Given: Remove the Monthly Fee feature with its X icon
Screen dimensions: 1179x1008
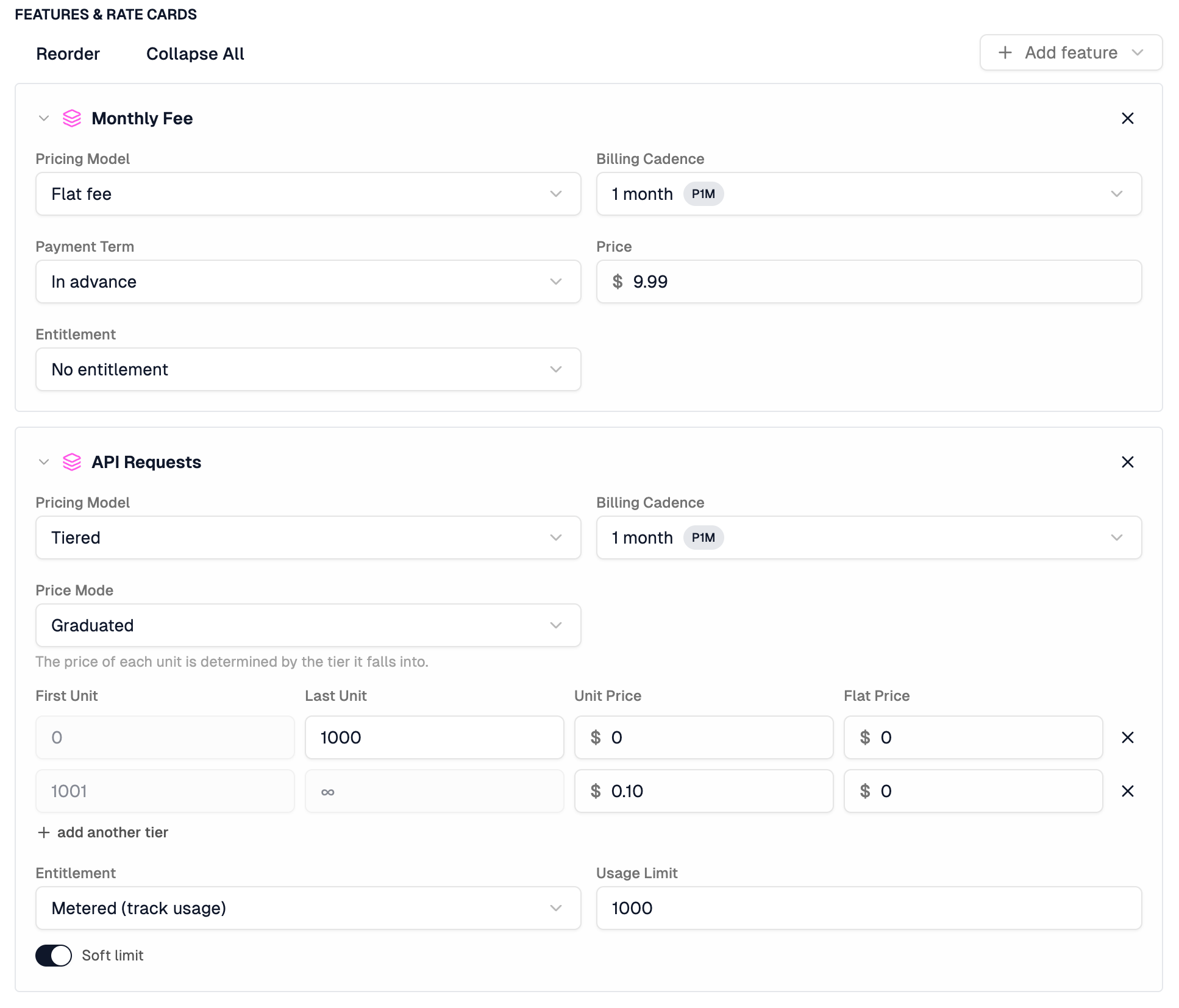Looking at the screenshot, I should point(1127,118).
